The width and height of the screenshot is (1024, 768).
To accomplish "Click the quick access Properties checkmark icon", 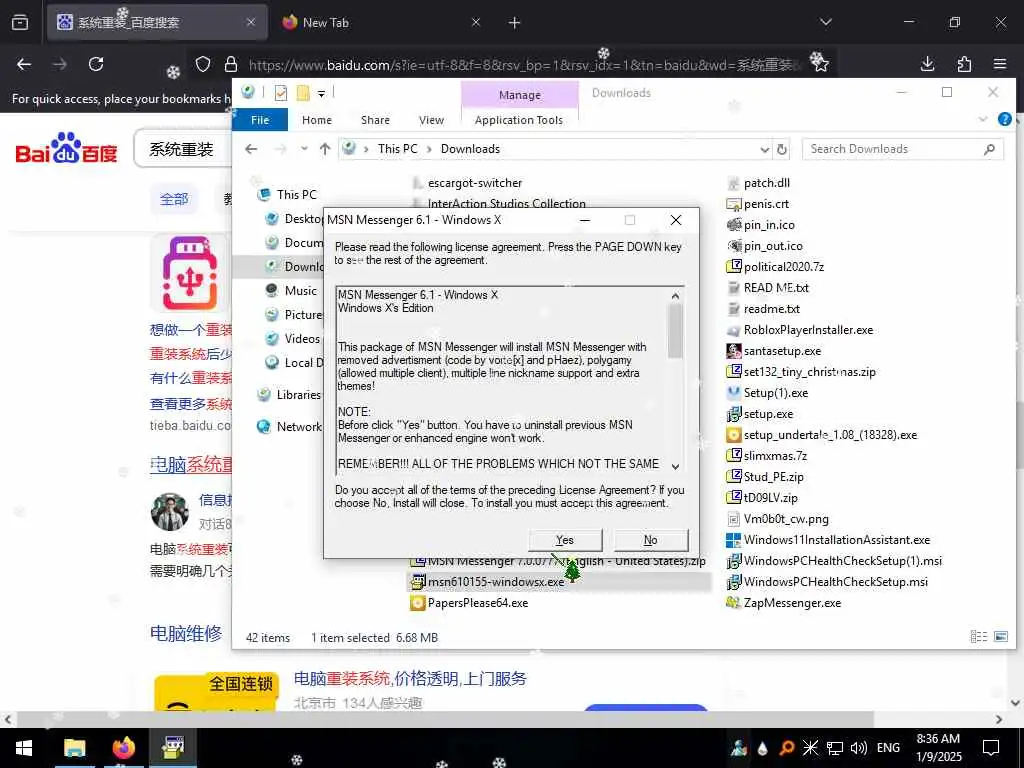I will pos(281,93).
